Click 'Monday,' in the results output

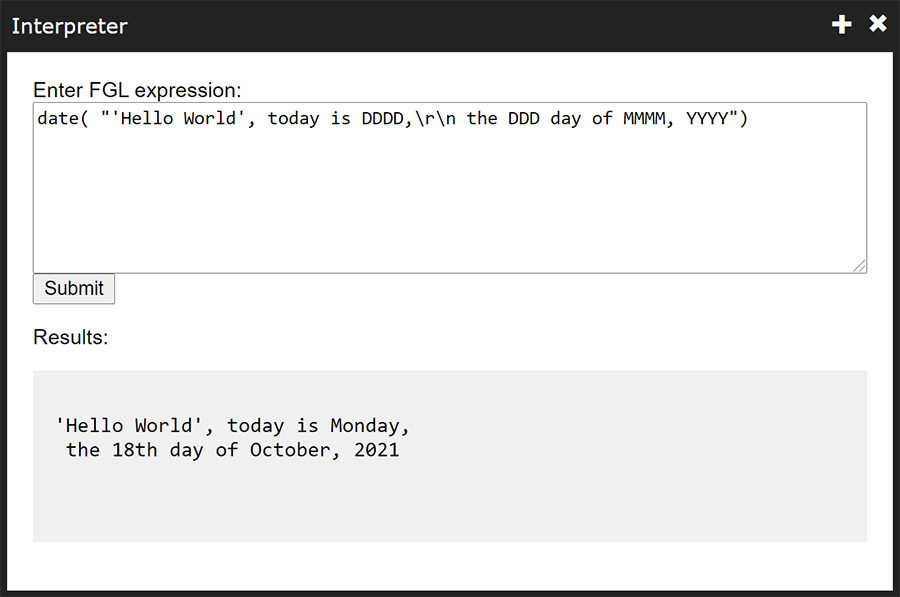click(x=370, y=426)
